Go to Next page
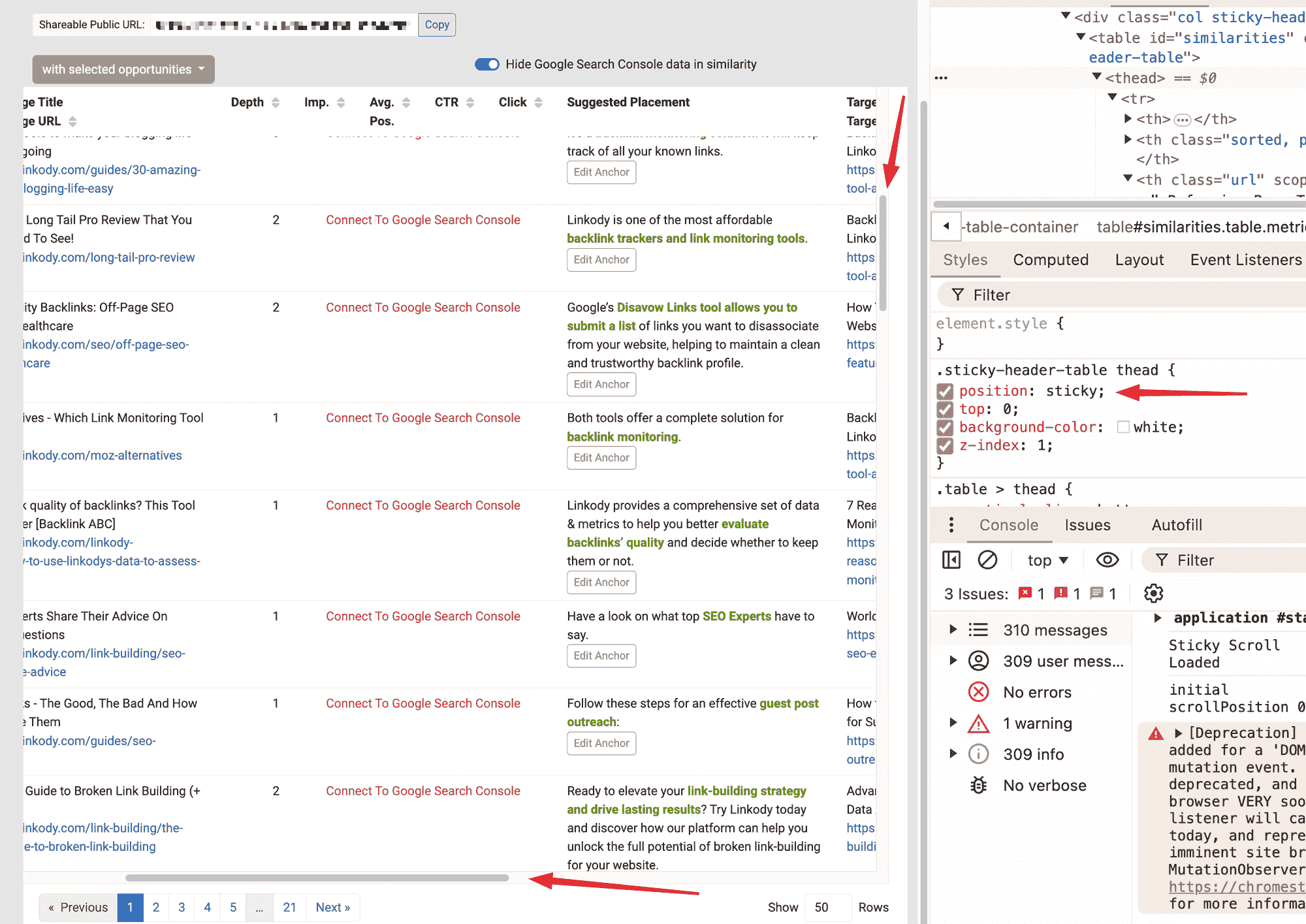1306x924 pixels. [x=333, y=908]
